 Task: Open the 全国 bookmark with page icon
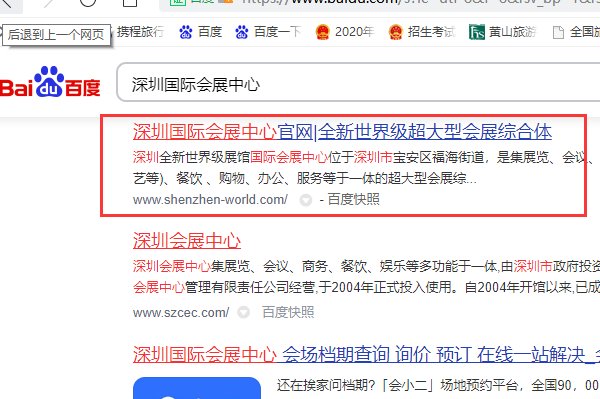click(x=576, y=32)
